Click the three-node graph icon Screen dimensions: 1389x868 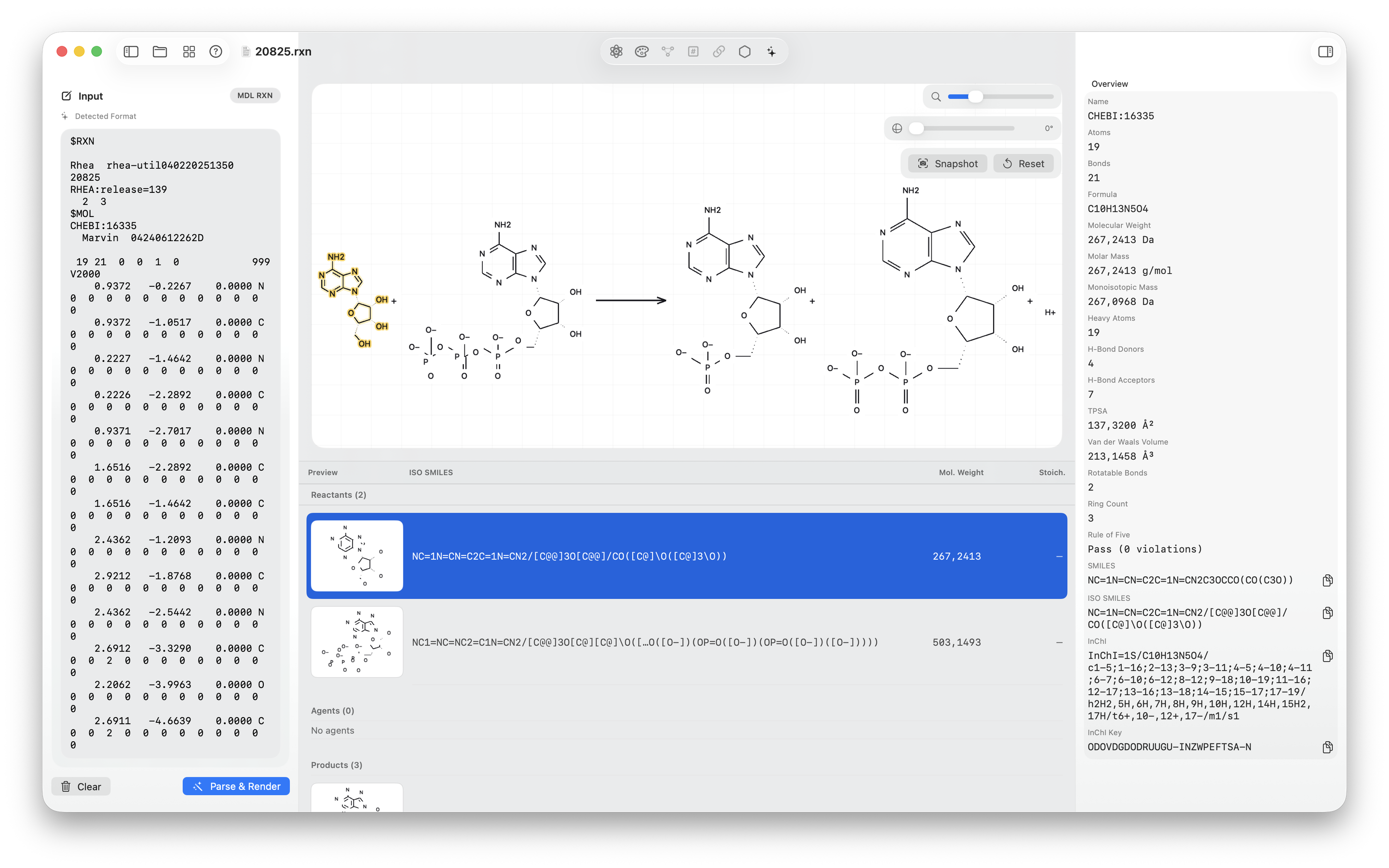point(667,52)
